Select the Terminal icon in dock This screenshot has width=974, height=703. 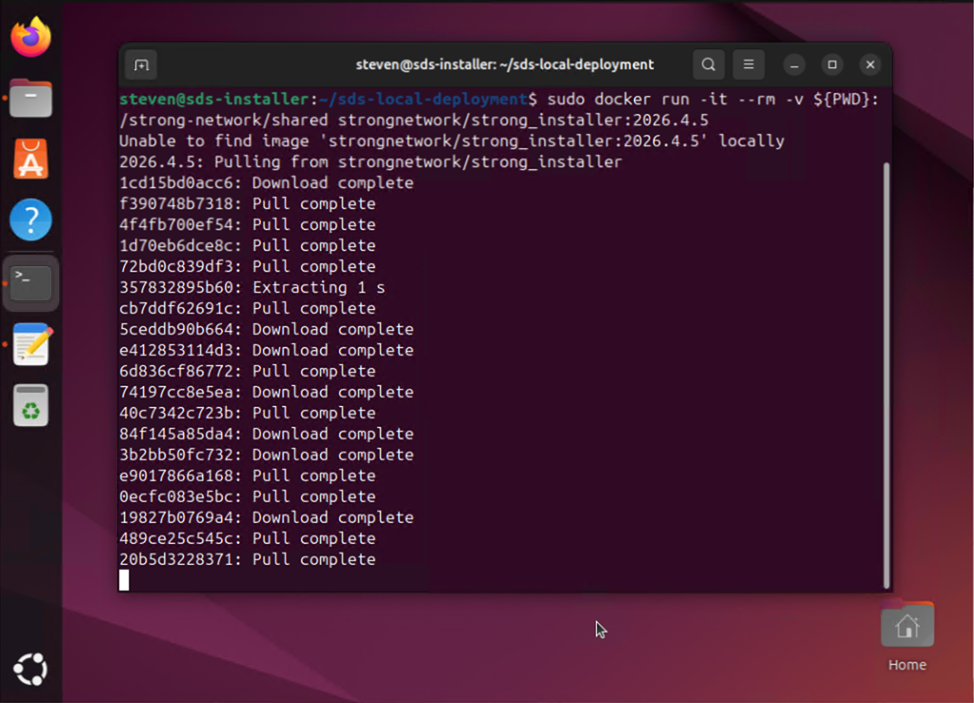[30, 283]
